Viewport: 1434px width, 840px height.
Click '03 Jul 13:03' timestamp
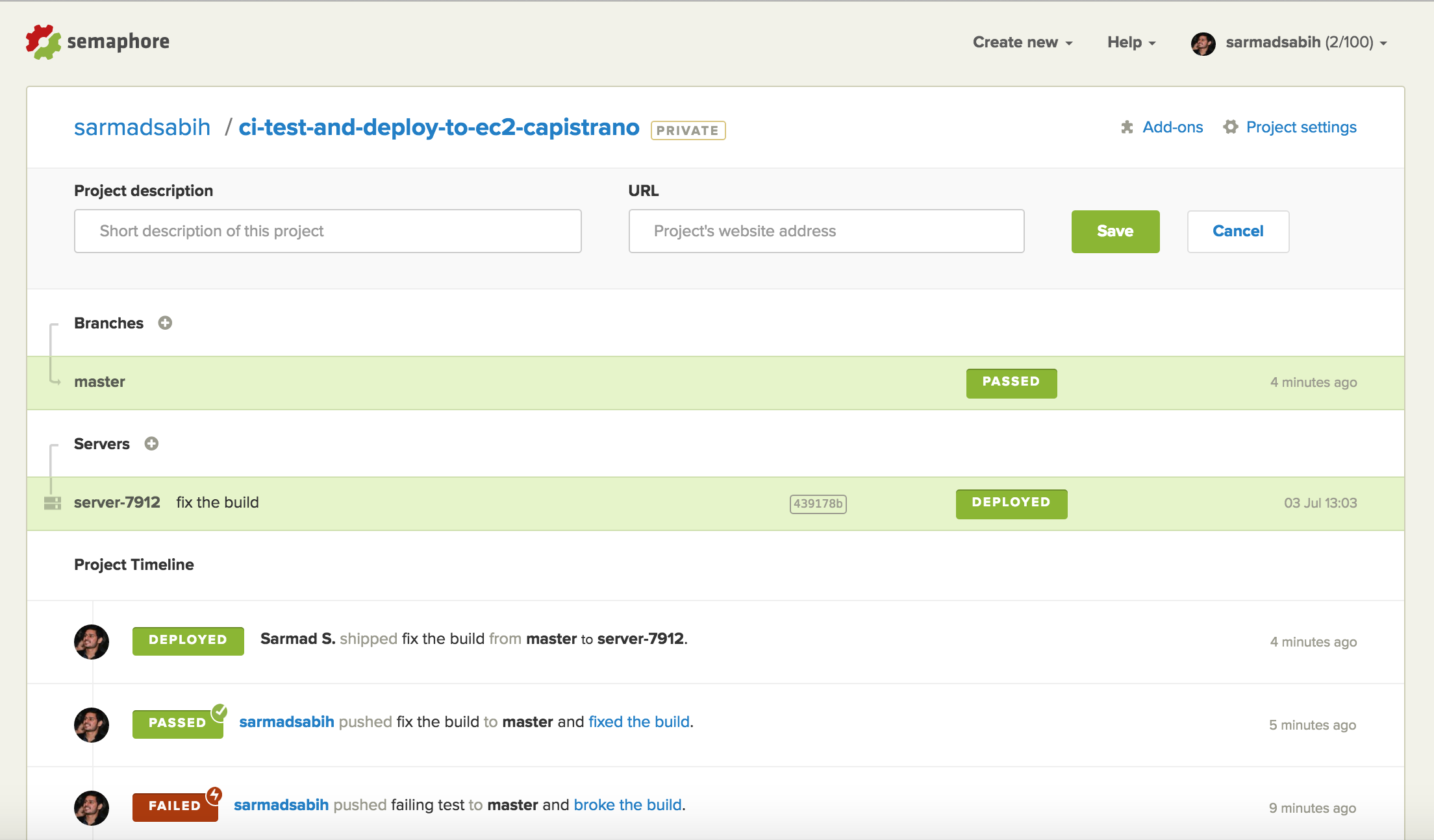point(1320,503)
